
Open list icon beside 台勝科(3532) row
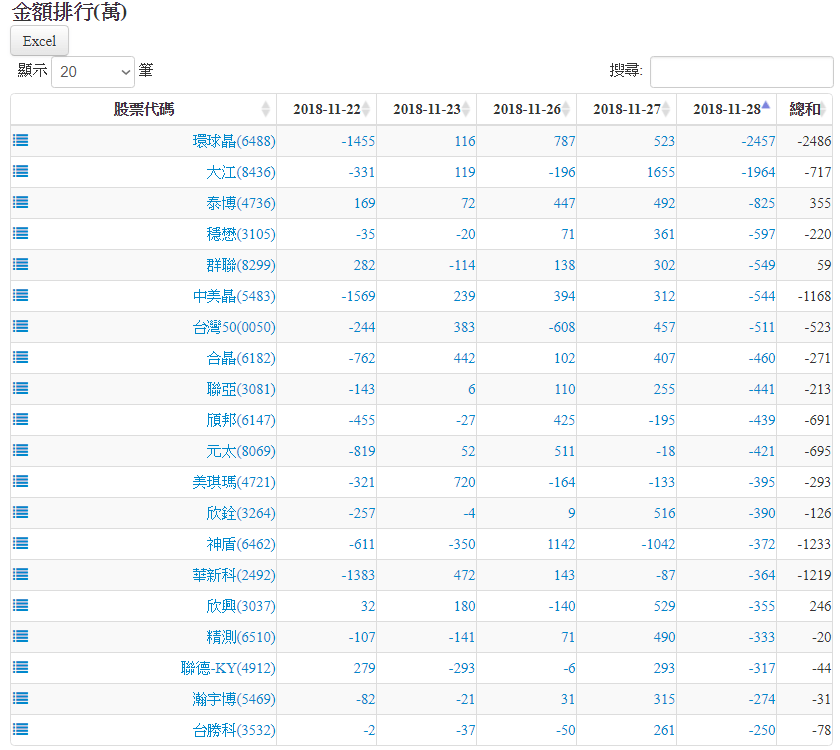pyautogui.click(x=20, y=730)
